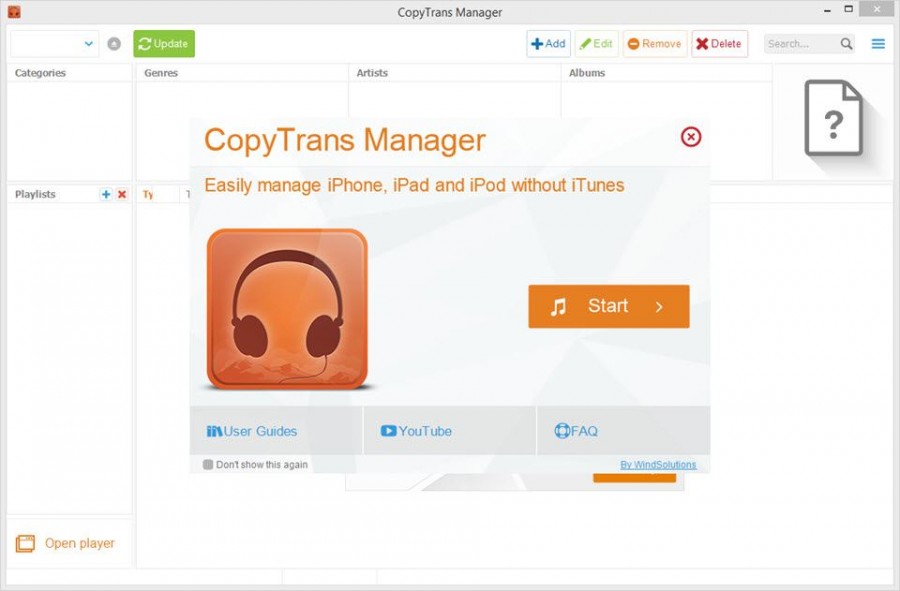900x591 pixels.
Task: Open the player window icon
Action: tap(25, 543)
